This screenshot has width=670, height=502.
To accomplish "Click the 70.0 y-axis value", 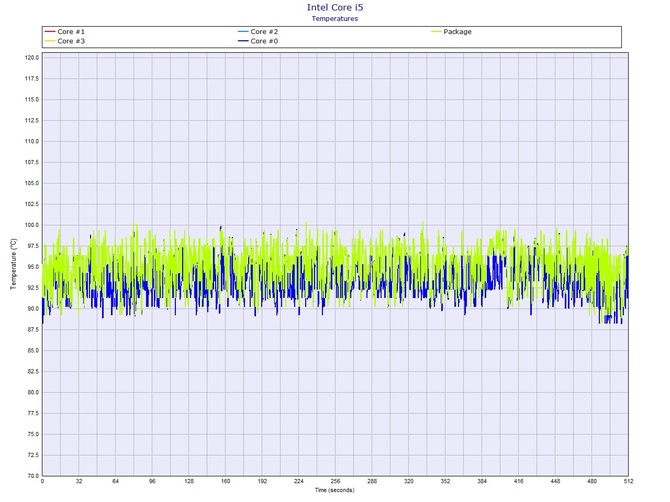I will tap(33, 476).
